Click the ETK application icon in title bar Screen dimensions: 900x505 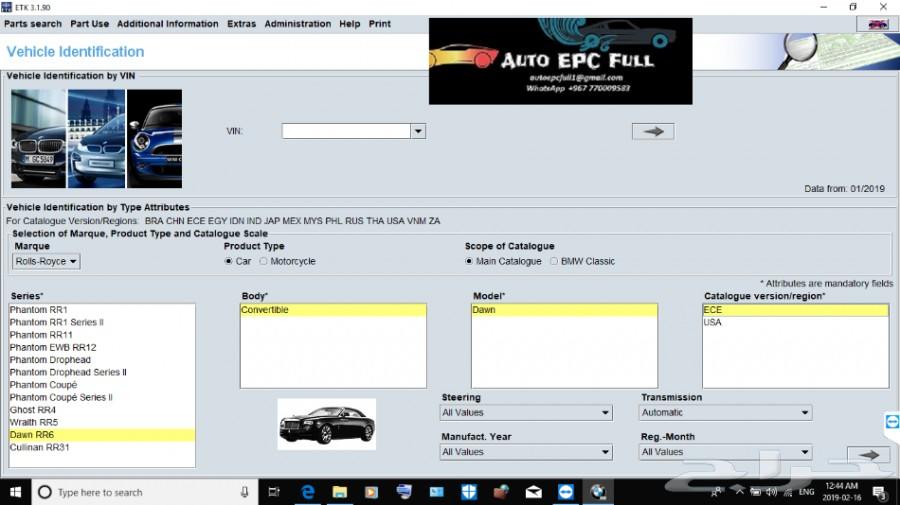[x=6, y=7]
